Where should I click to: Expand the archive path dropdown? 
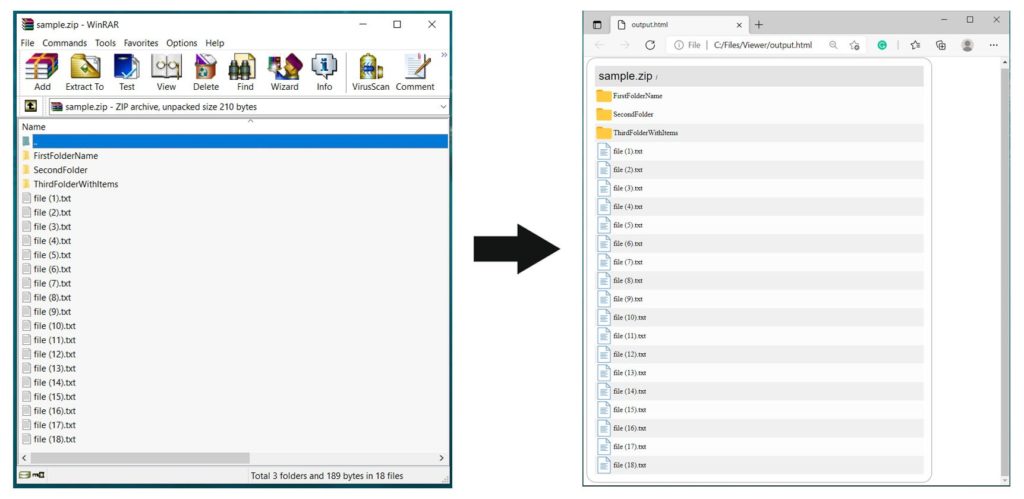[443, 106]
